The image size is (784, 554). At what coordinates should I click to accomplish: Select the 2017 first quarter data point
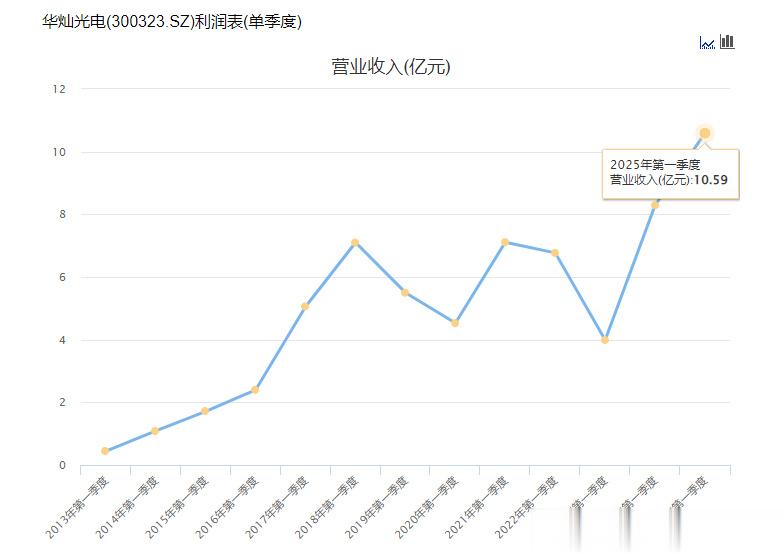pyautogui.click(x=305, y=306)
